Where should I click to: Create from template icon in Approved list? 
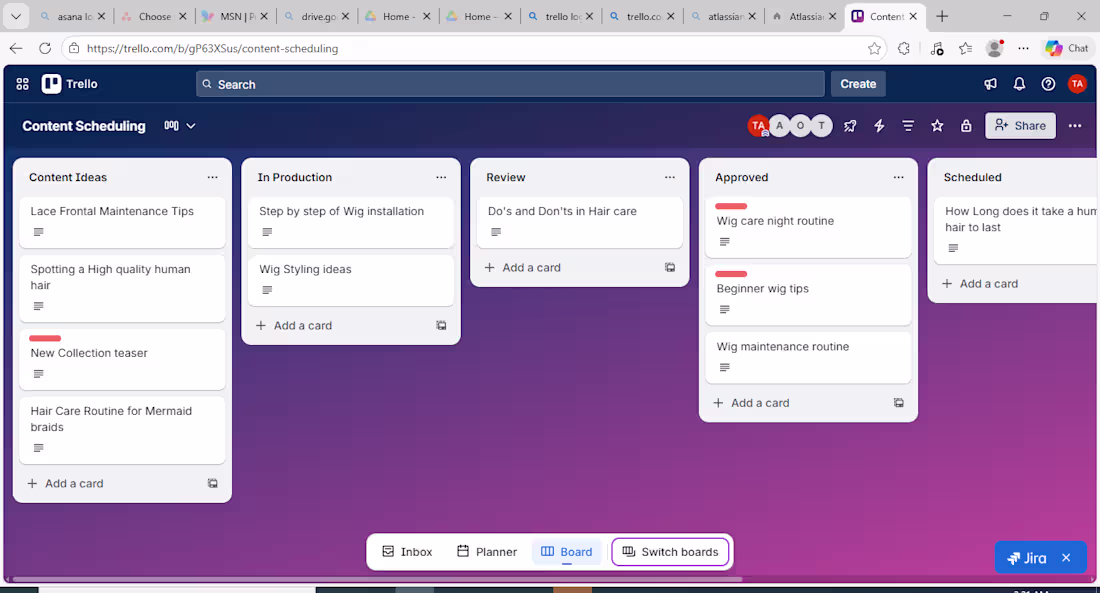click(899, 403)
